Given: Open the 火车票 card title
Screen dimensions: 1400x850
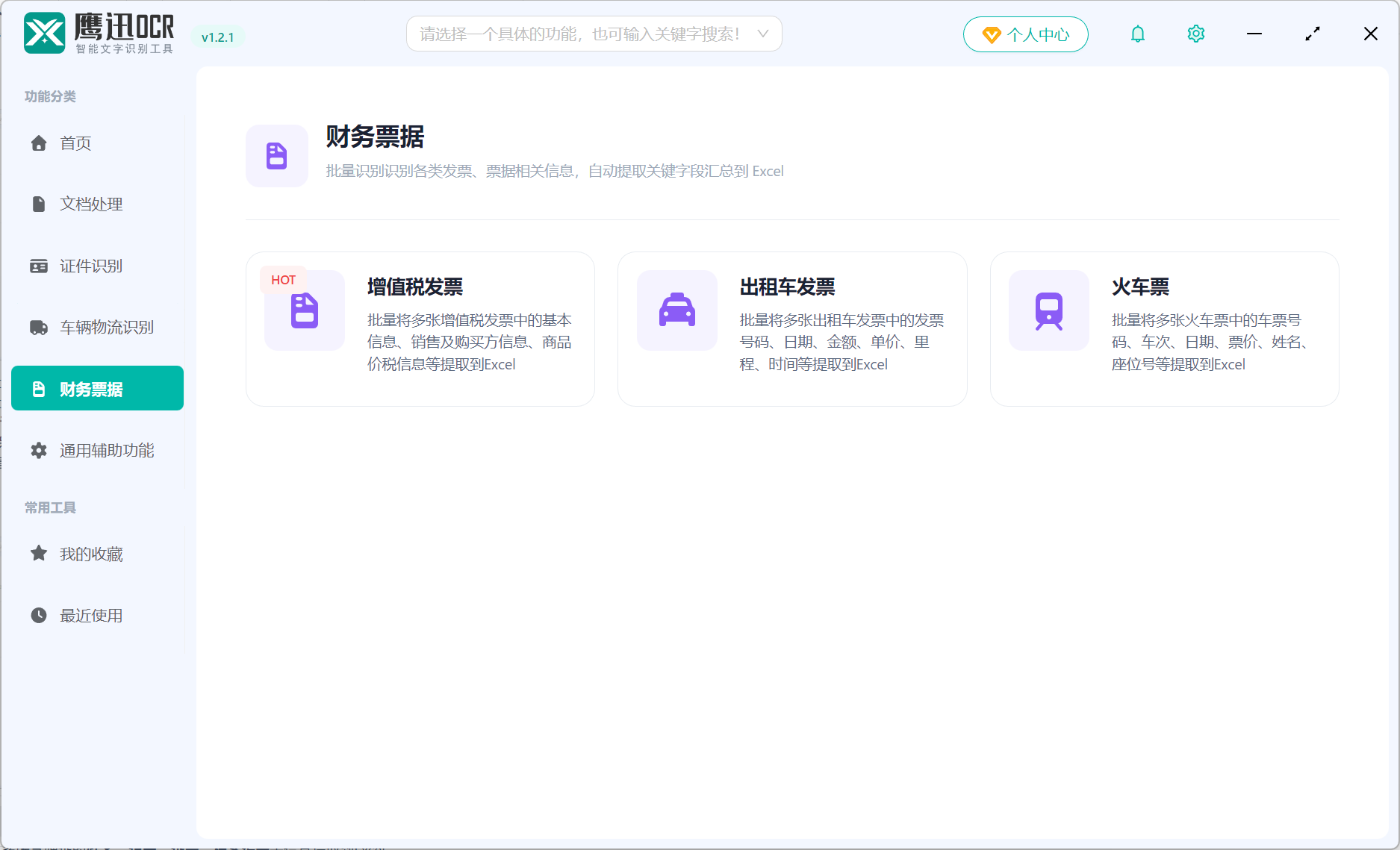Looking at the screenshot, I should [x=1140, y=287].
